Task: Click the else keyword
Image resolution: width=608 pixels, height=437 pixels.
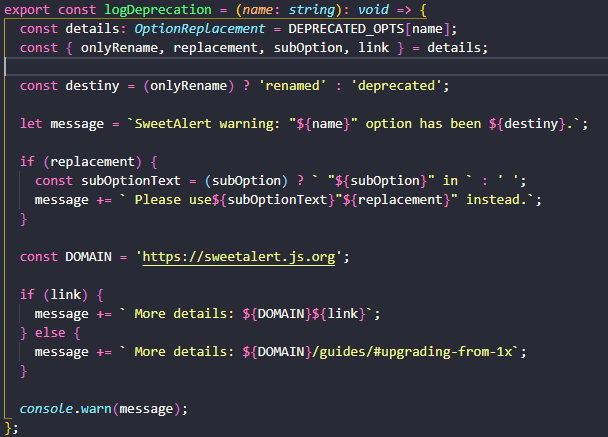Action: click(50, 333)
